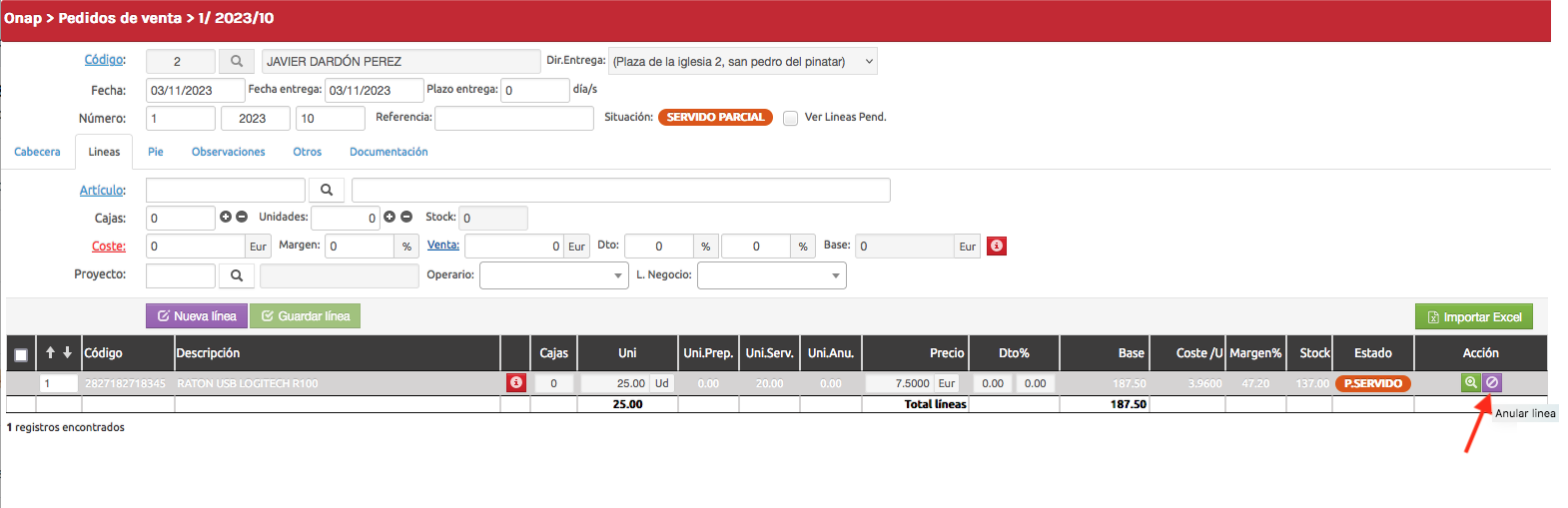Open the Observaciones tab

point(228,152)
